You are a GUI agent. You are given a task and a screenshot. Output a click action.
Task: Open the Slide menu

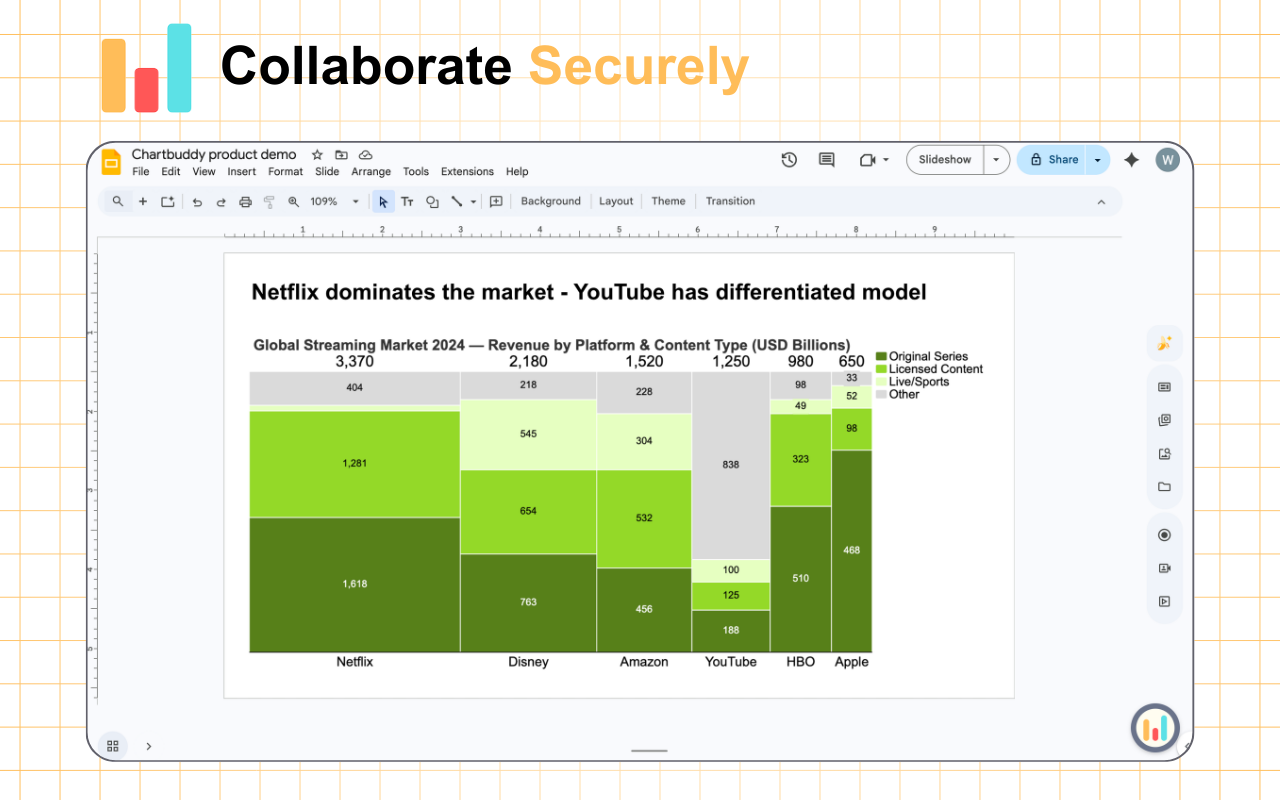[x=327, y=172]
